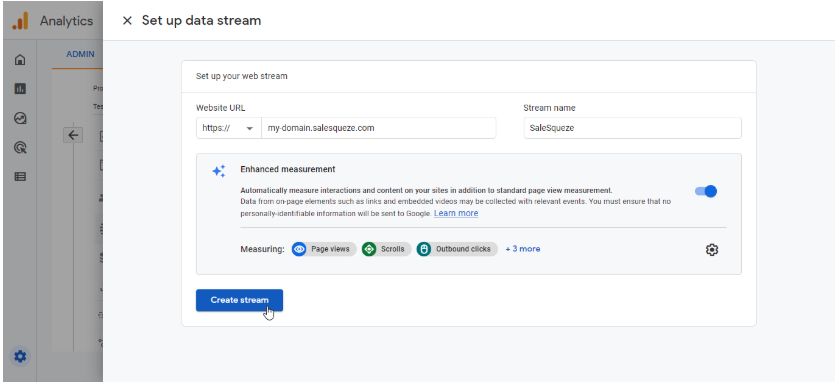Click the Home icon in sidebar
This screenshot has height=384, width=839.
tap(20, 59)
